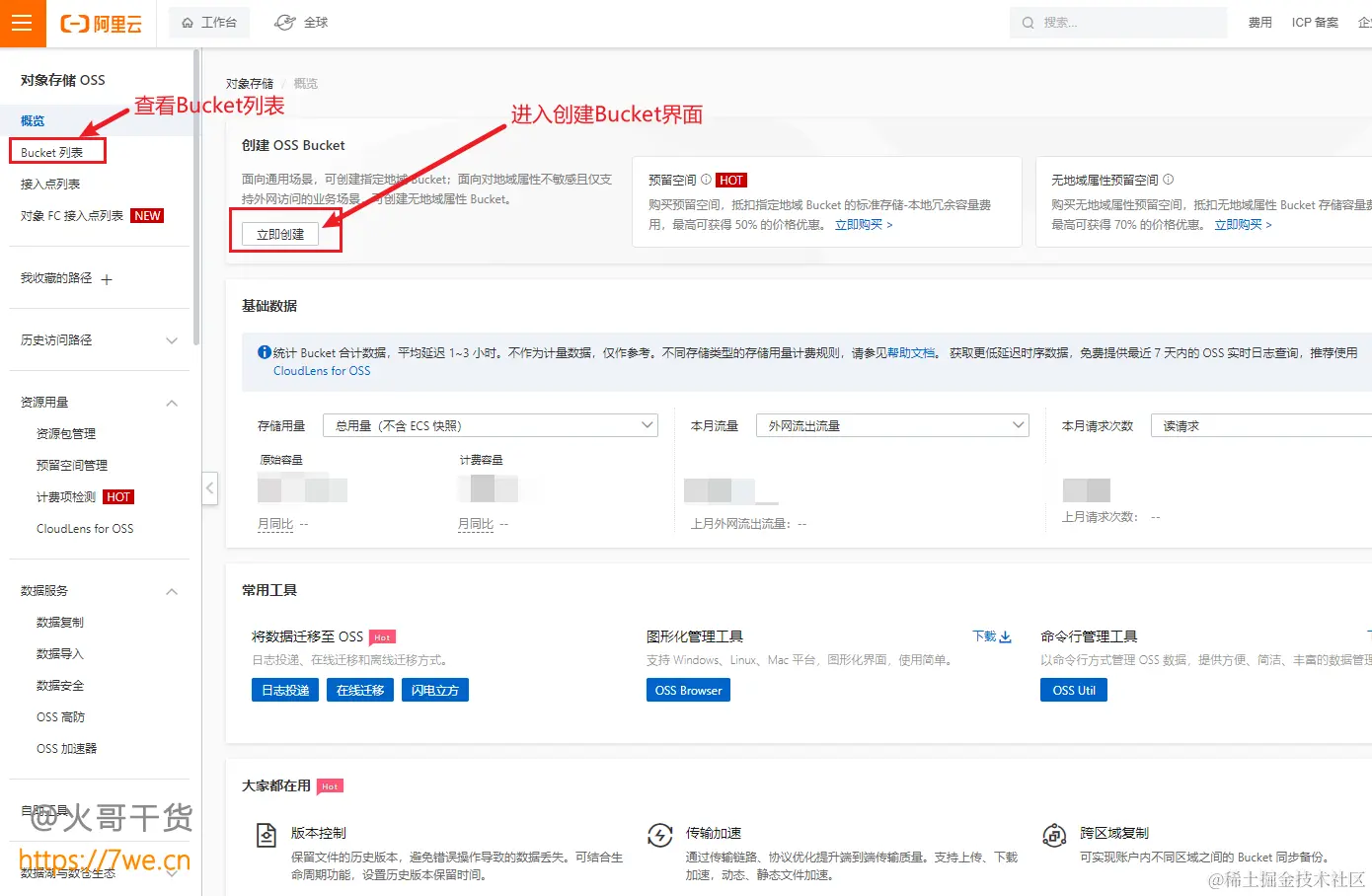The image size is (1372, 896).
Task: Click the 日志投递 button
Action: coord(285,690)
